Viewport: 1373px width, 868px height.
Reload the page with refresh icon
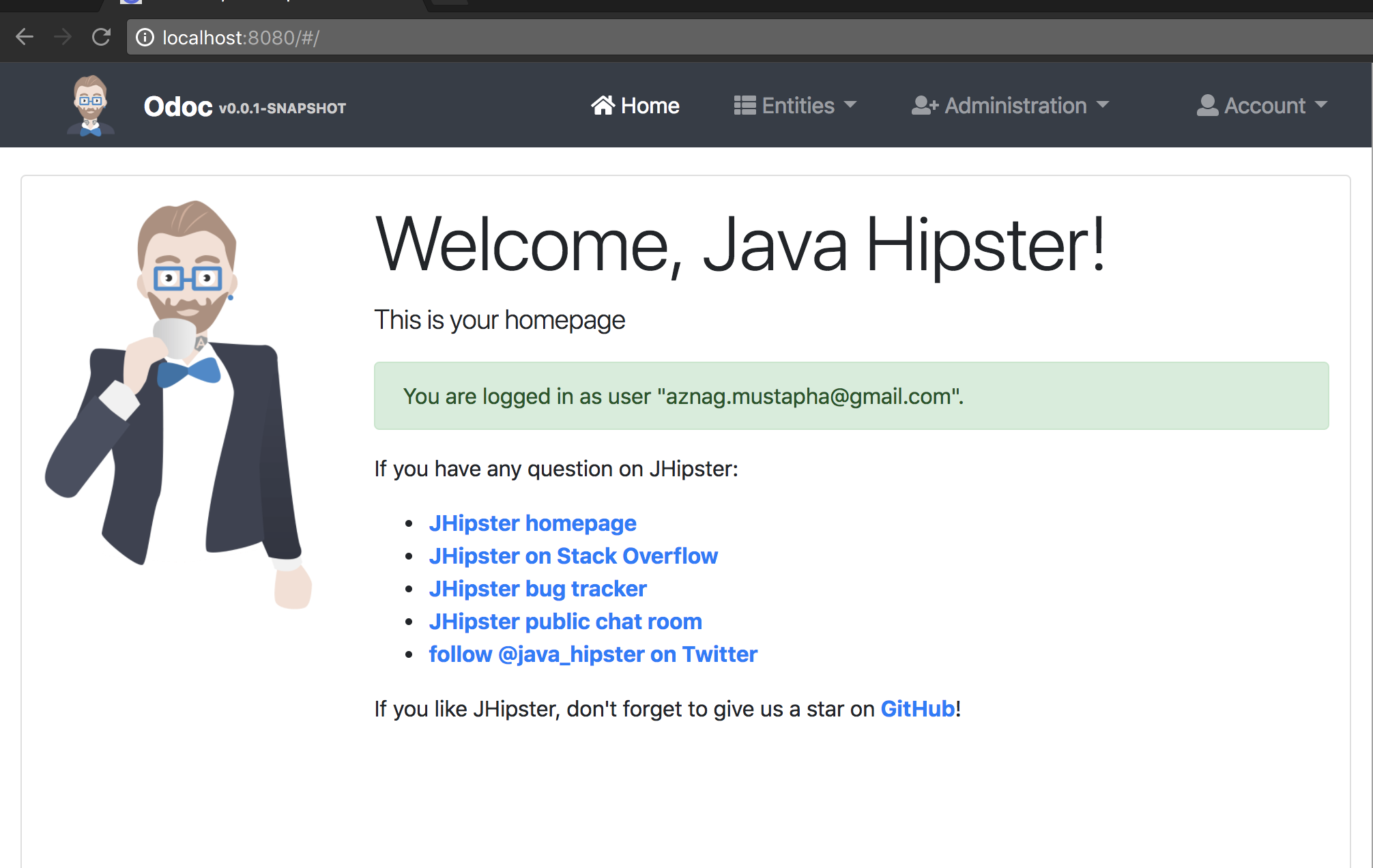pyautogui.click(x=101, y=37)
